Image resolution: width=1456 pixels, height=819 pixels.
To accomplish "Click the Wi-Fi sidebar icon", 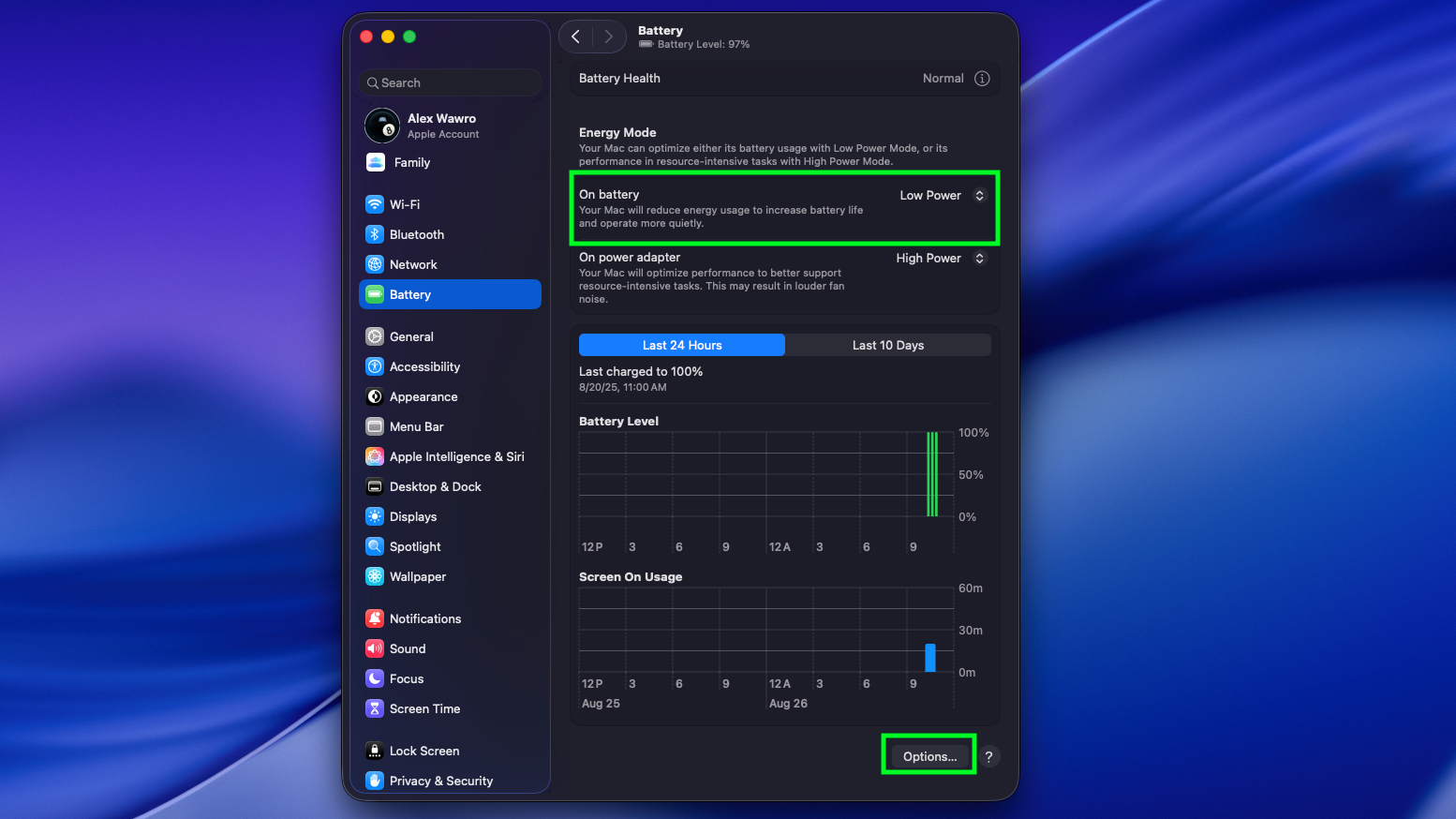I will (375, 204).
